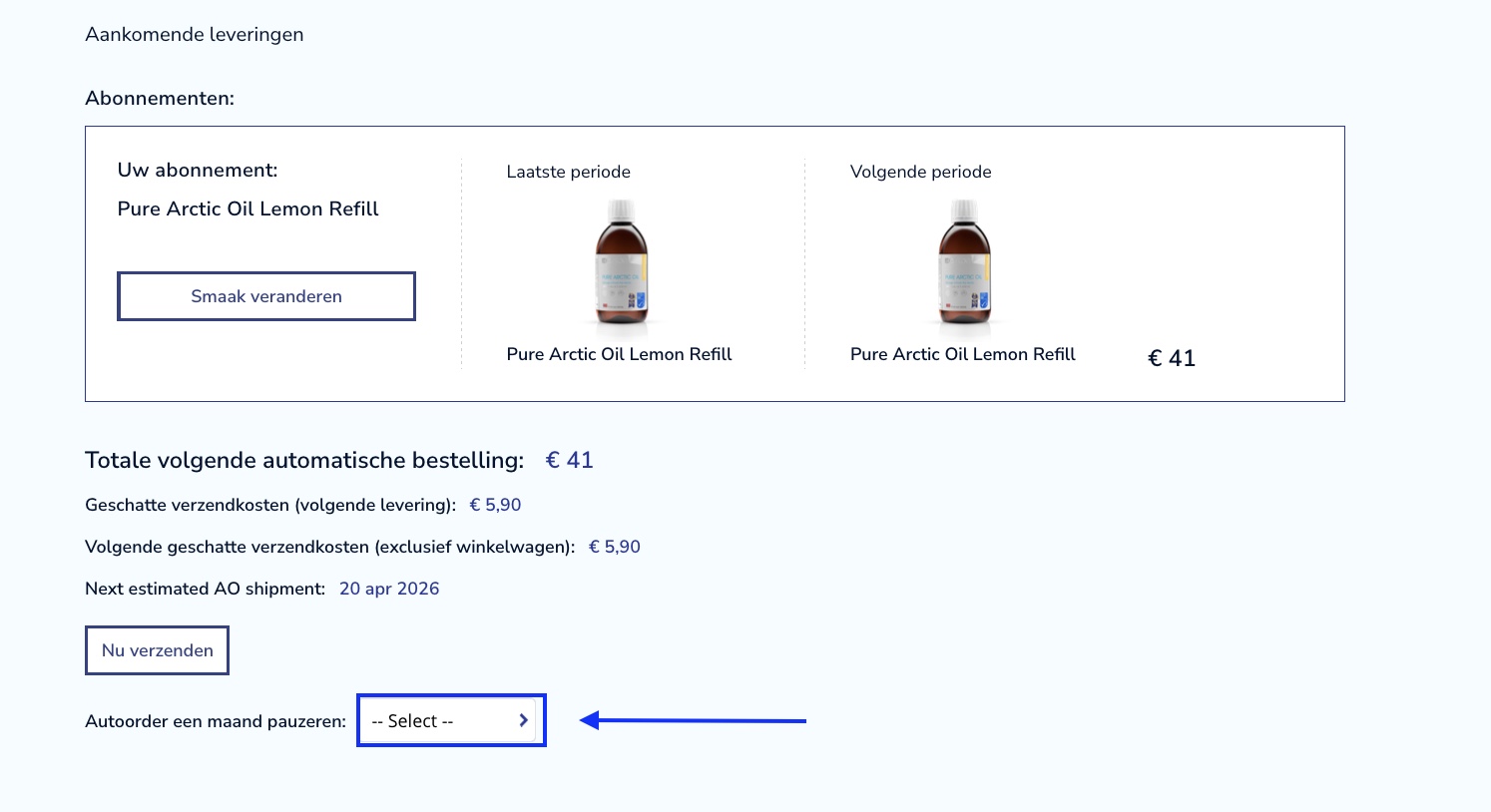
Task: Click product name below Volgende periode bottle
Action: click(963, 354)
